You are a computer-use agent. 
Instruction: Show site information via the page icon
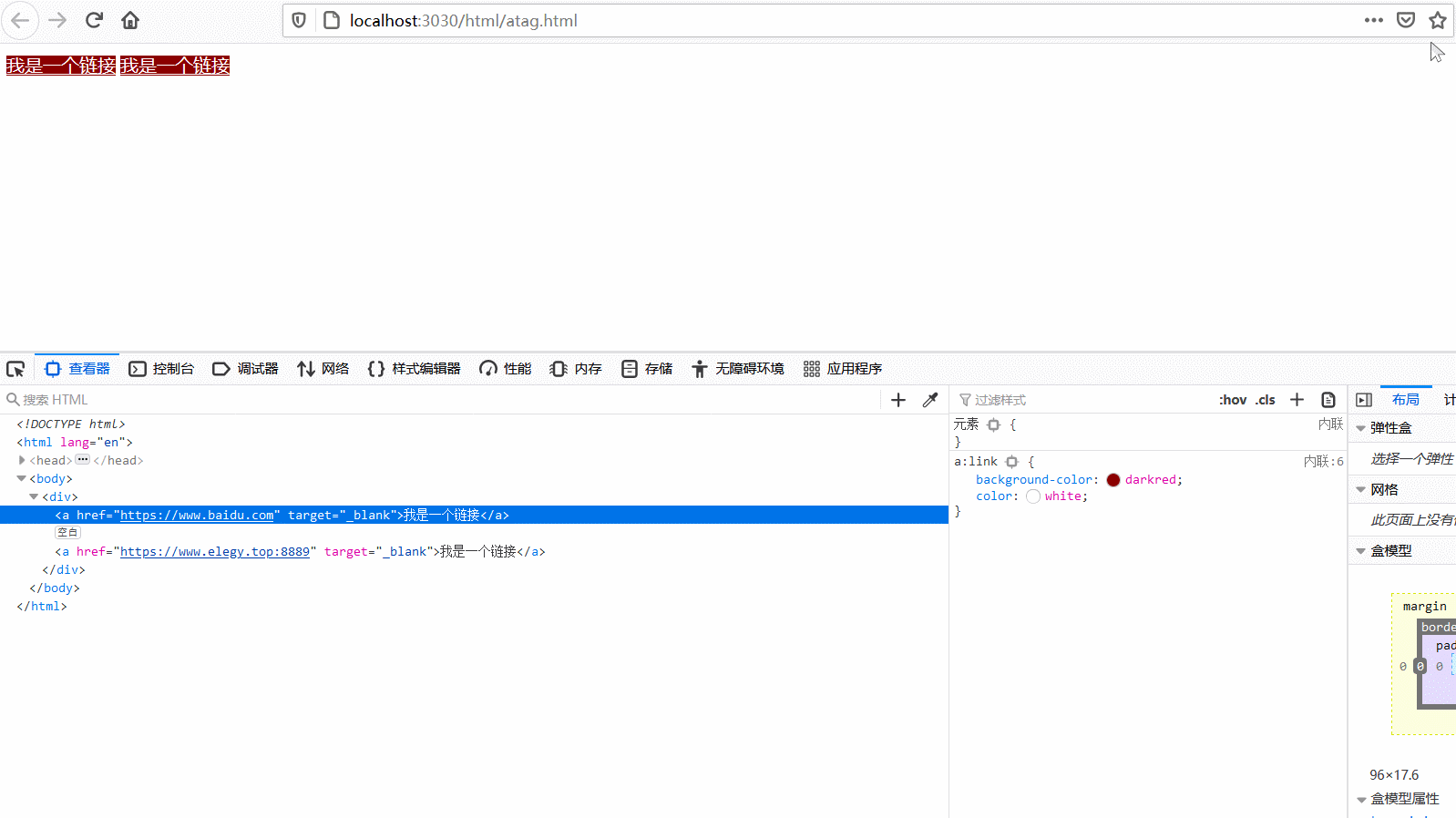point(332,20)
